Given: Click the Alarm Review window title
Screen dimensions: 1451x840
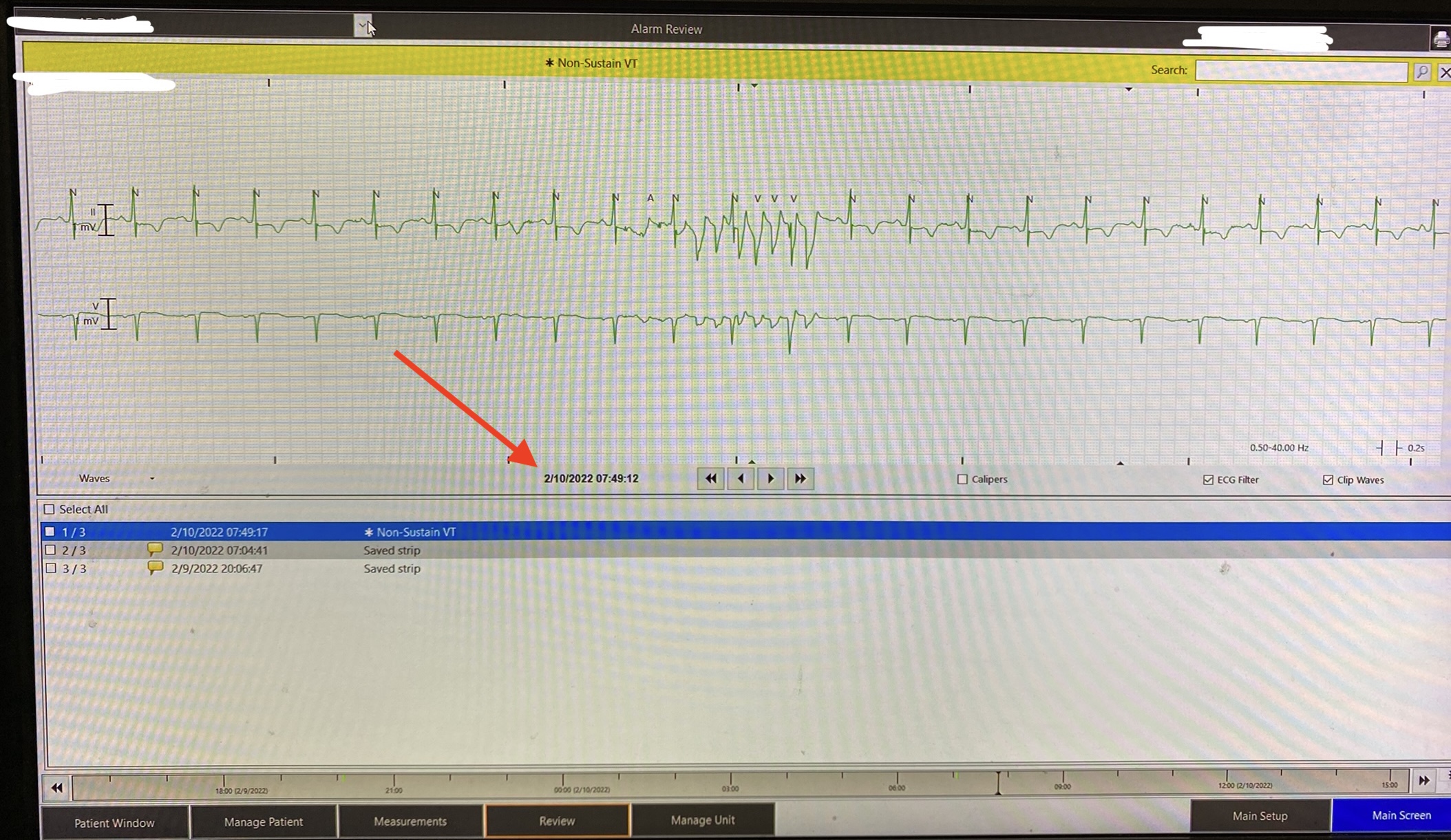Looking at the screenshot, I should coord(666,29).
